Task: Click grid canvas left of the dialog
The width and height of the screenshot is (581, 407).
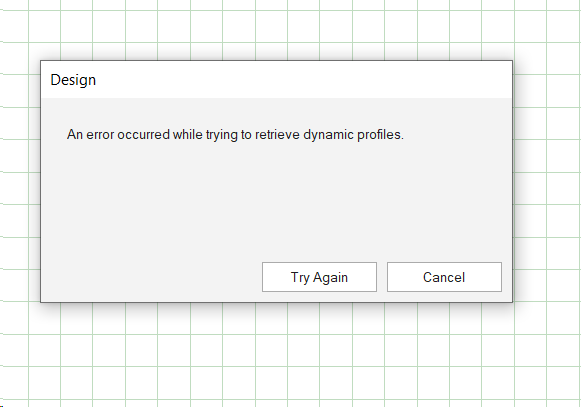Action: (19, 182)
